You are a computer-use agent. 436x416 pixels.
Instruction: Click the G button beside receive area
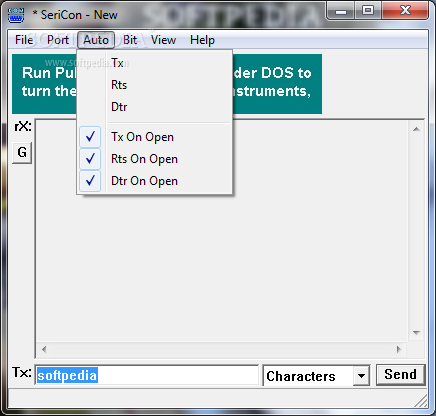click(x=22, y=153)
